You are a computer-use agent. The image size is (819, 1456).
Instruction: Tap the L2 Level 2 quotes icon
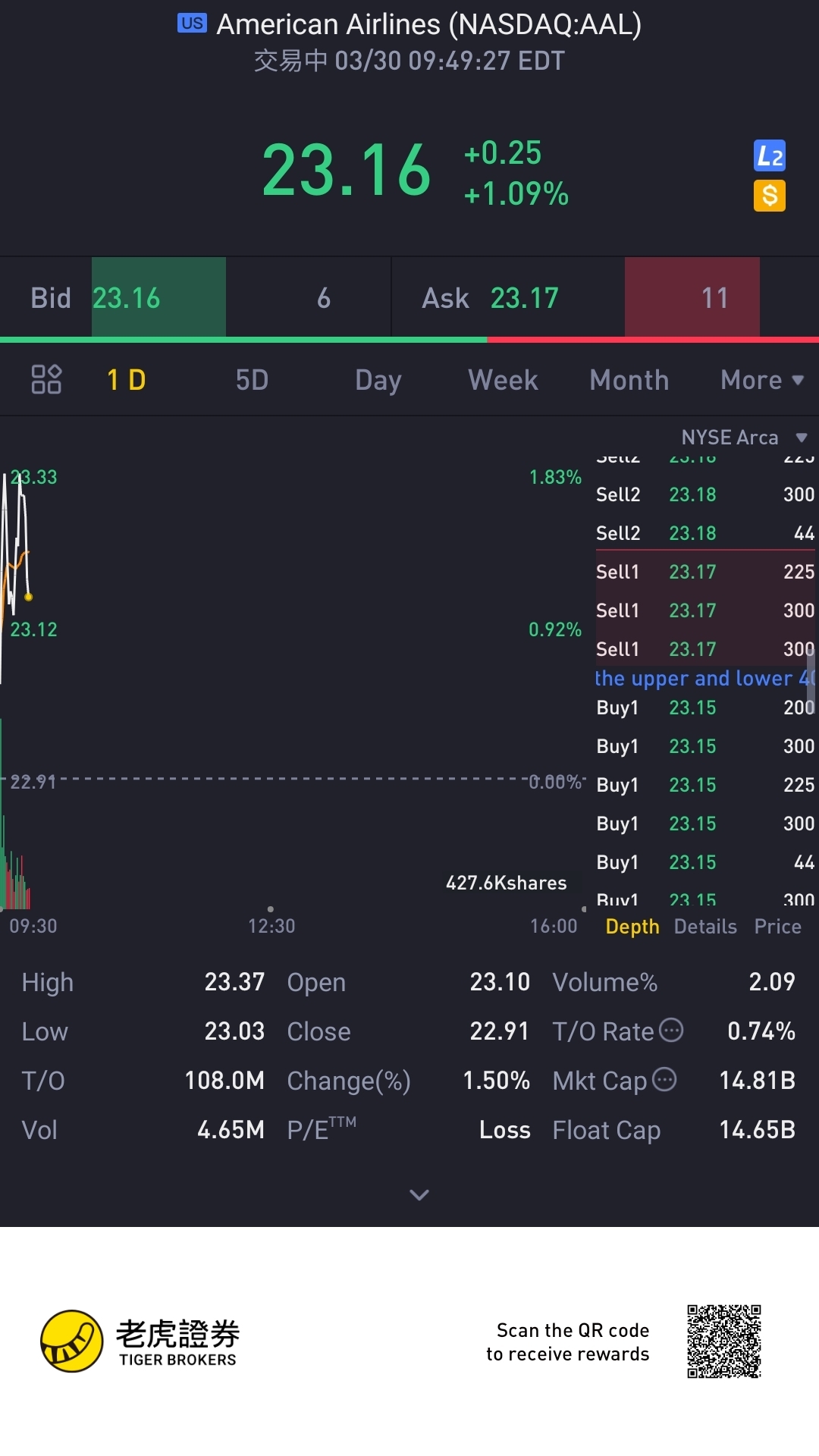pyautogui.click(x=770, y=156)
